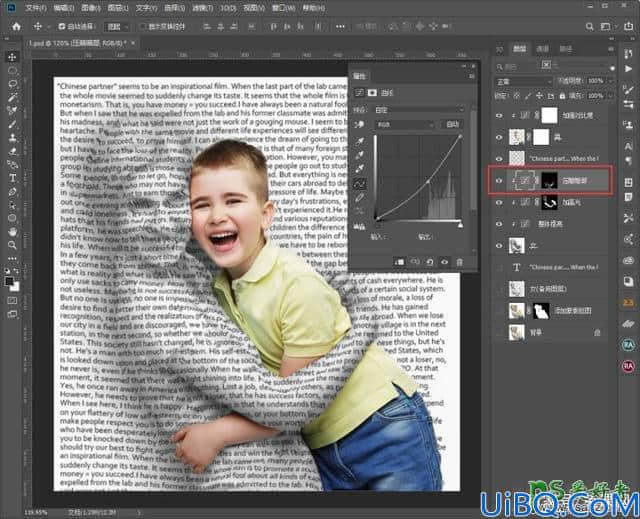
Task: Click the three-dots more align options
Action: tap(340, 27)
